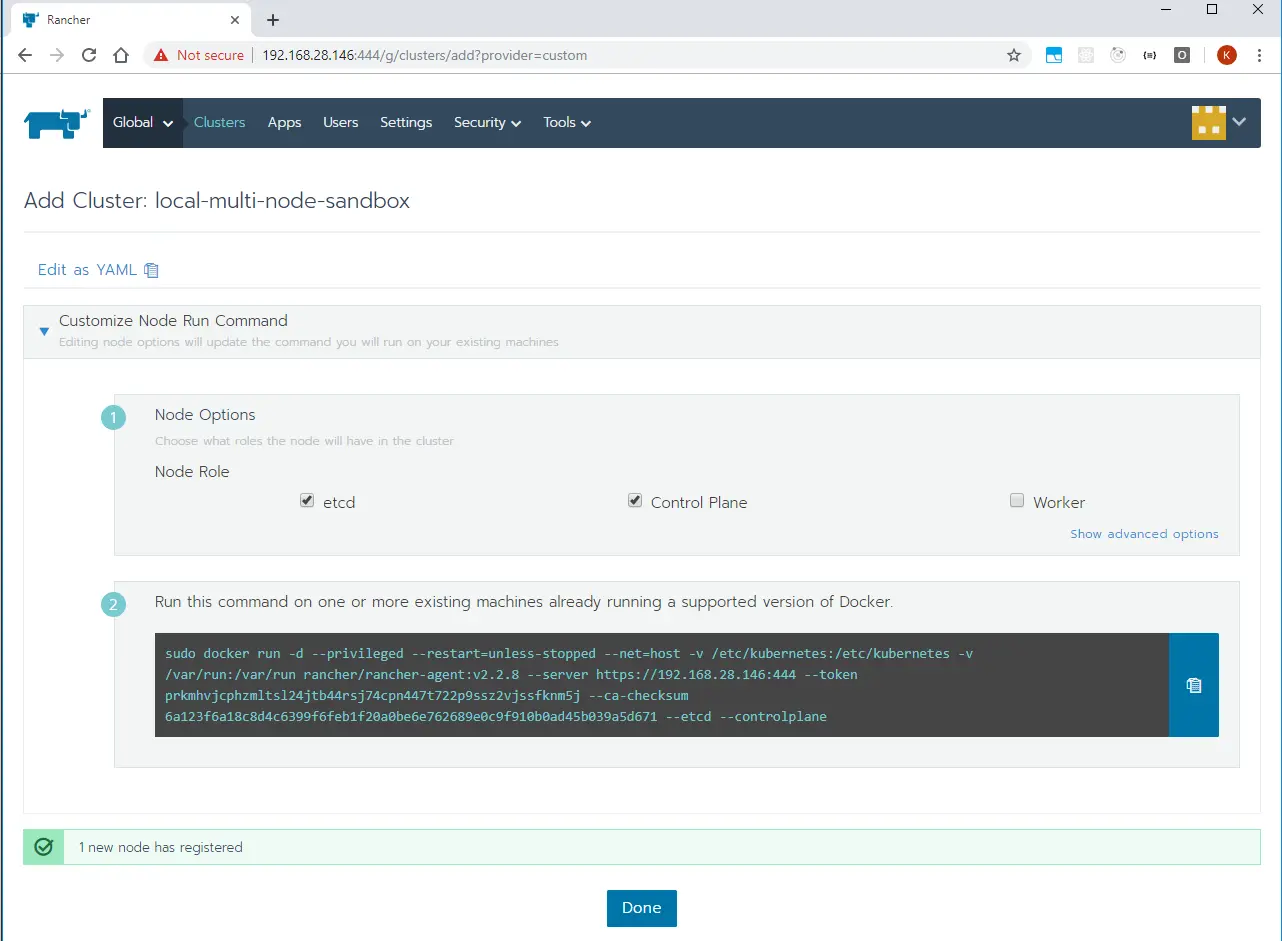Click the browser address bar URL

tap(424, 56)
